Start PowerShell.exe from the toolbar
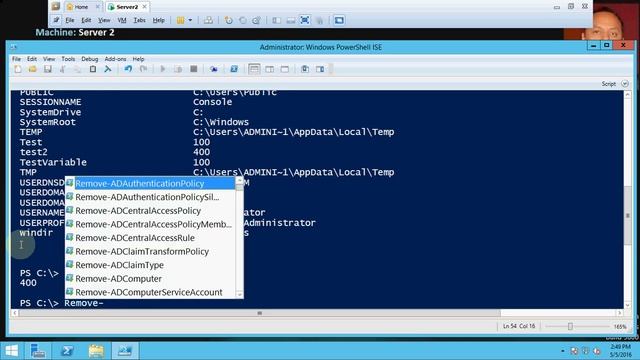 tap(234, 69)
